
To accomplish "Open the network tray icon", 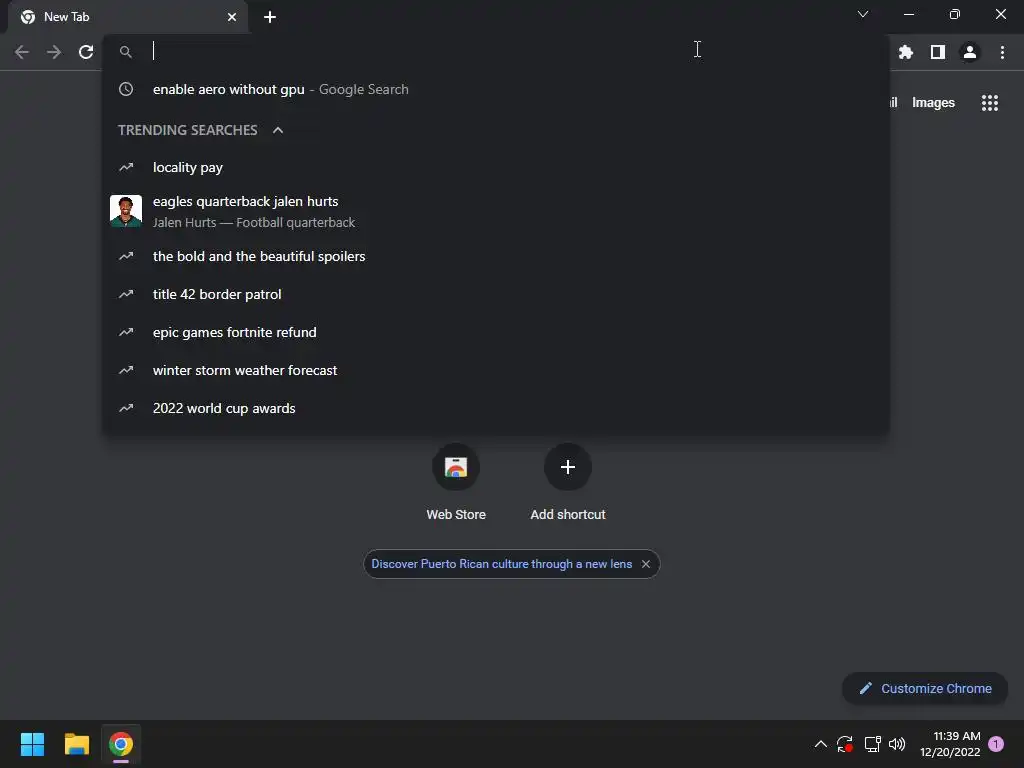I will pos(872,744).
